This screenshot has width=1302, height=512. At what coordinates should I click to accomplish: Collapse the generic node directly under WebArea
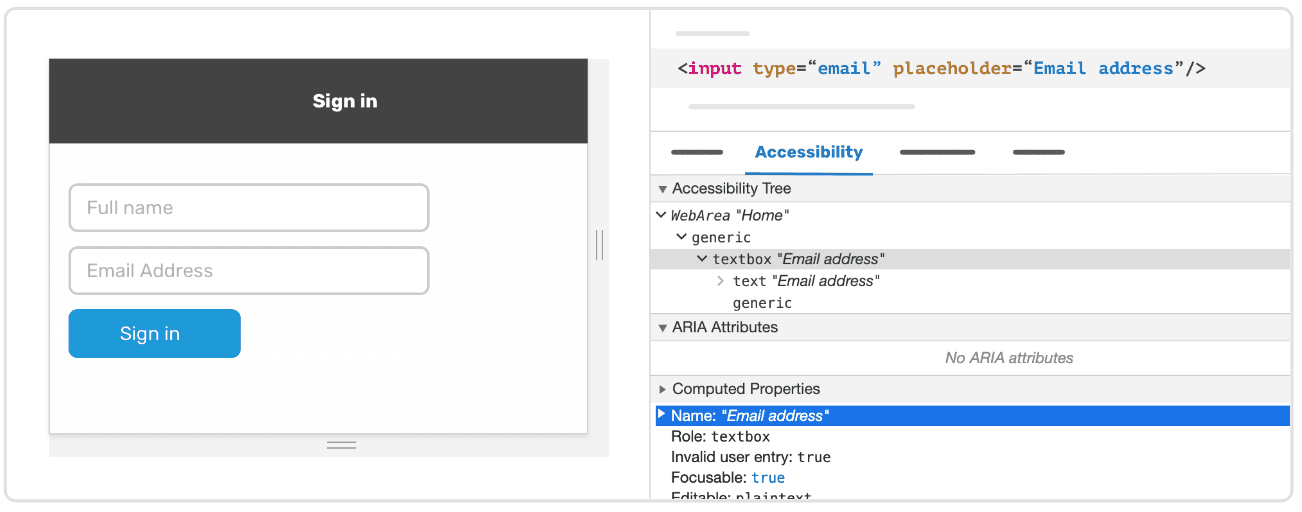click(x=681, y=237)
